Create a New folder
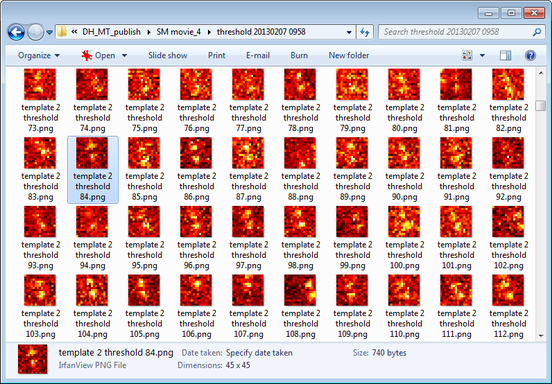 (349, 56)
